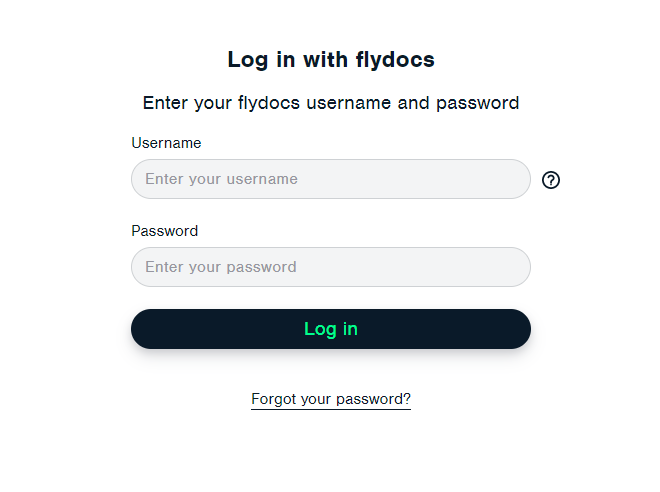Image resolution: width=660 pixels, height=492 pixels.
Task: Click the Password label
Action: coord(165,231)
